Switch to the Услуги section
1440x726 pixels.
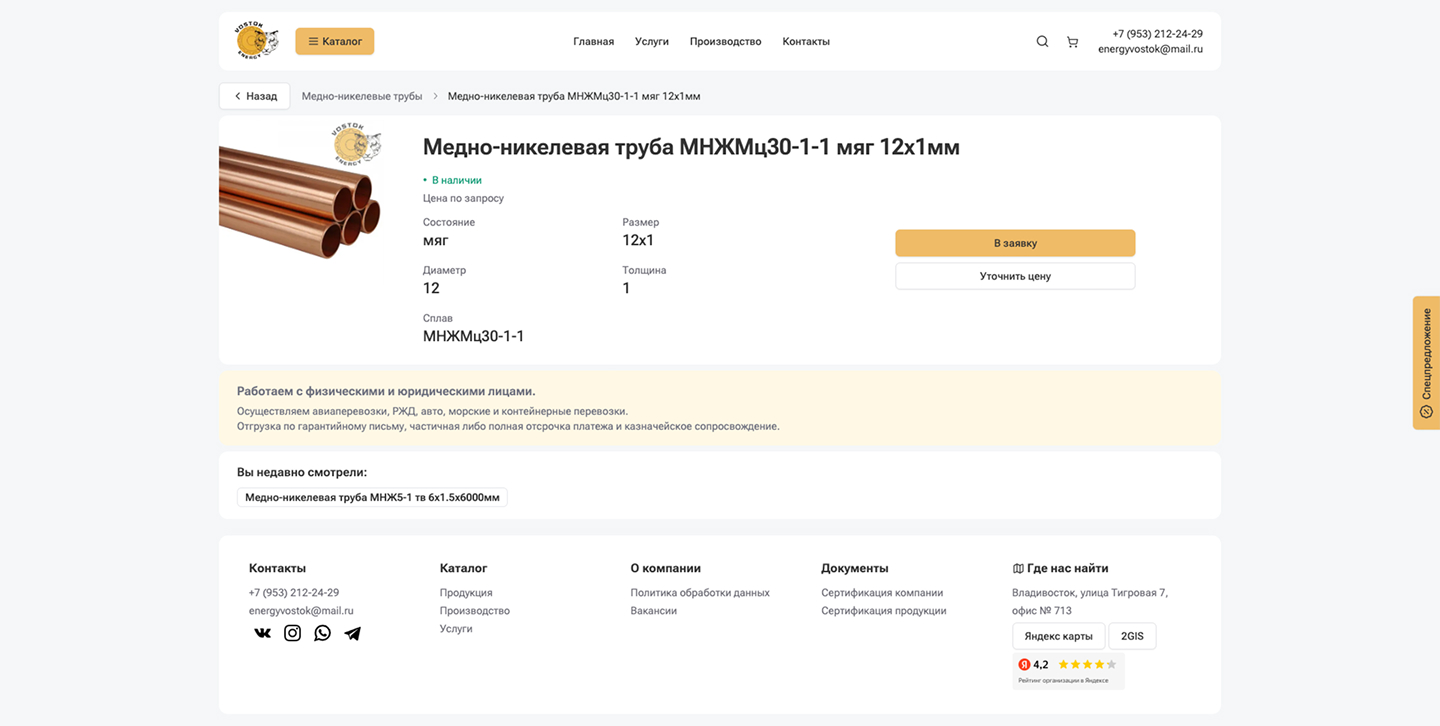tap(651, 41)
